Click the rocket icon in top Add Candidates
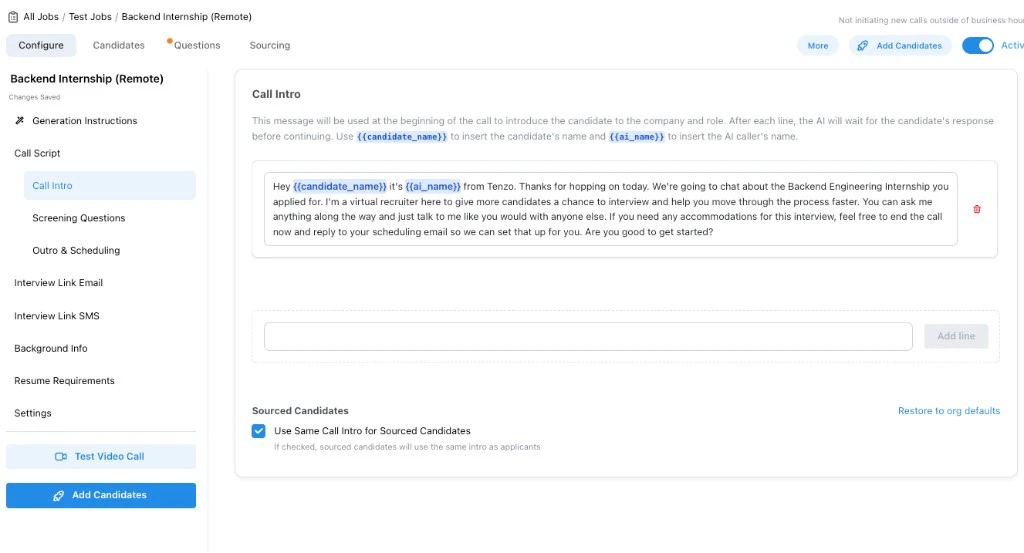Image resolution: width=1024 pixels, height=553 pixels. [863, 46]
